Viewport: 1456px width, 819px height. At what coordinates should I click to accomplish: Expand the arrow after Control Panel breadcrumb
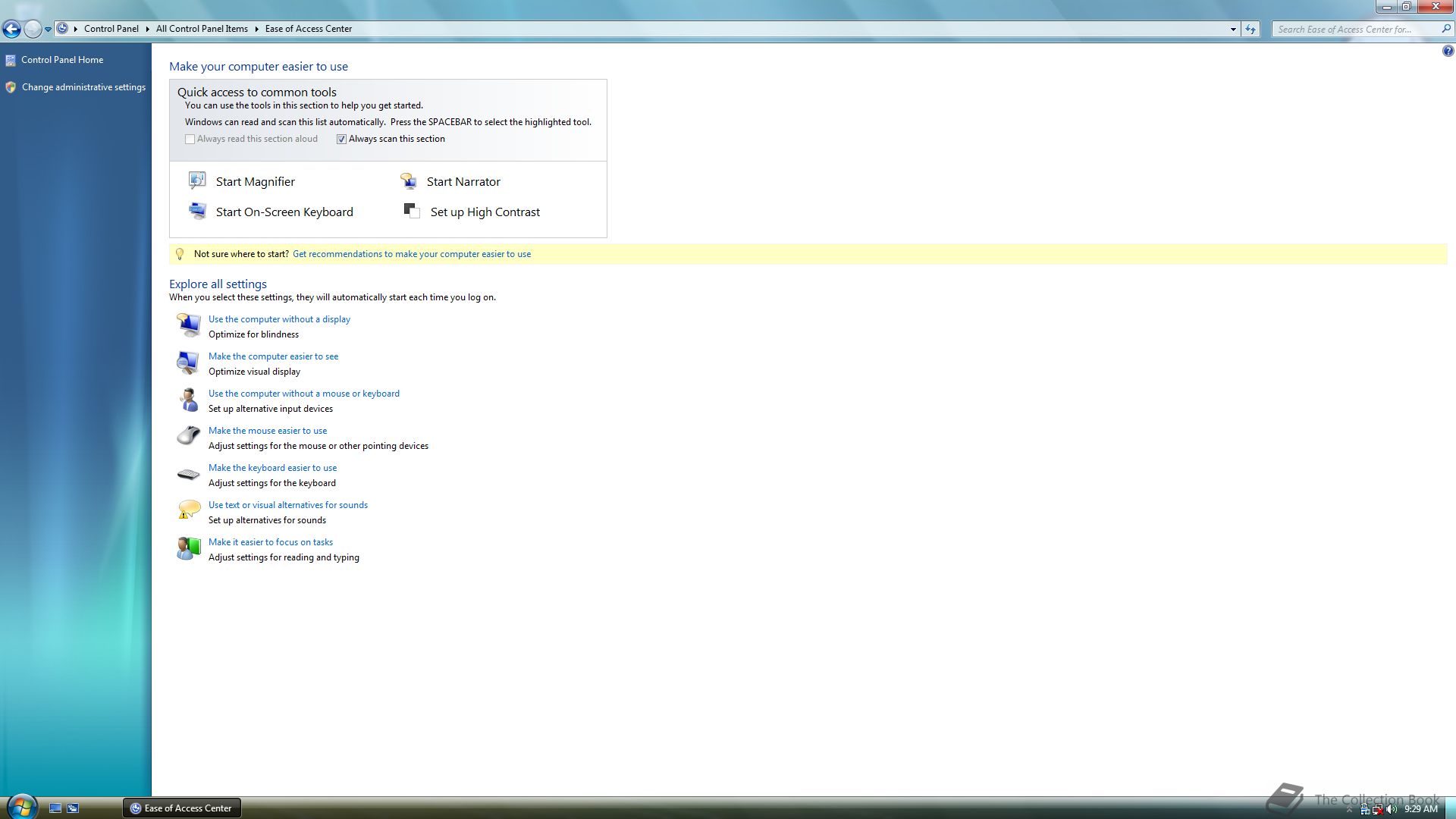(x=147, y=29)
